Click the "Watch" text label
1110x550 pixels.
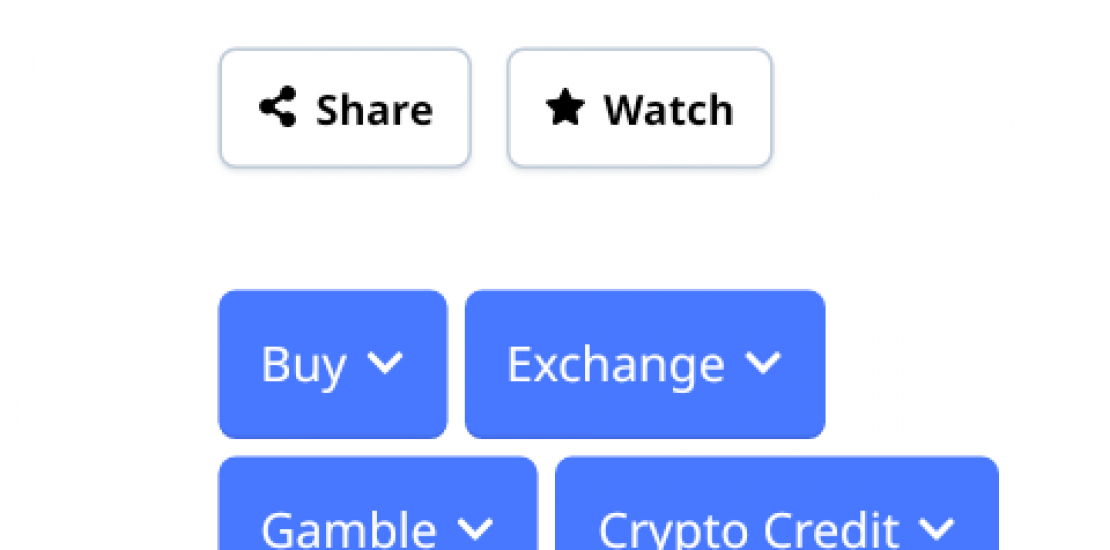pyautogui.click(x=668, y=109)
